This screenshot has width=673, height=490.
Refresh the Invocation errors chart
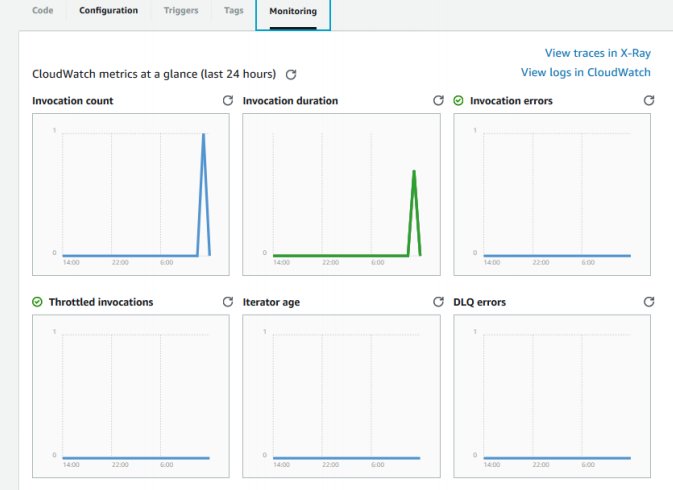[x=649, y=100]
